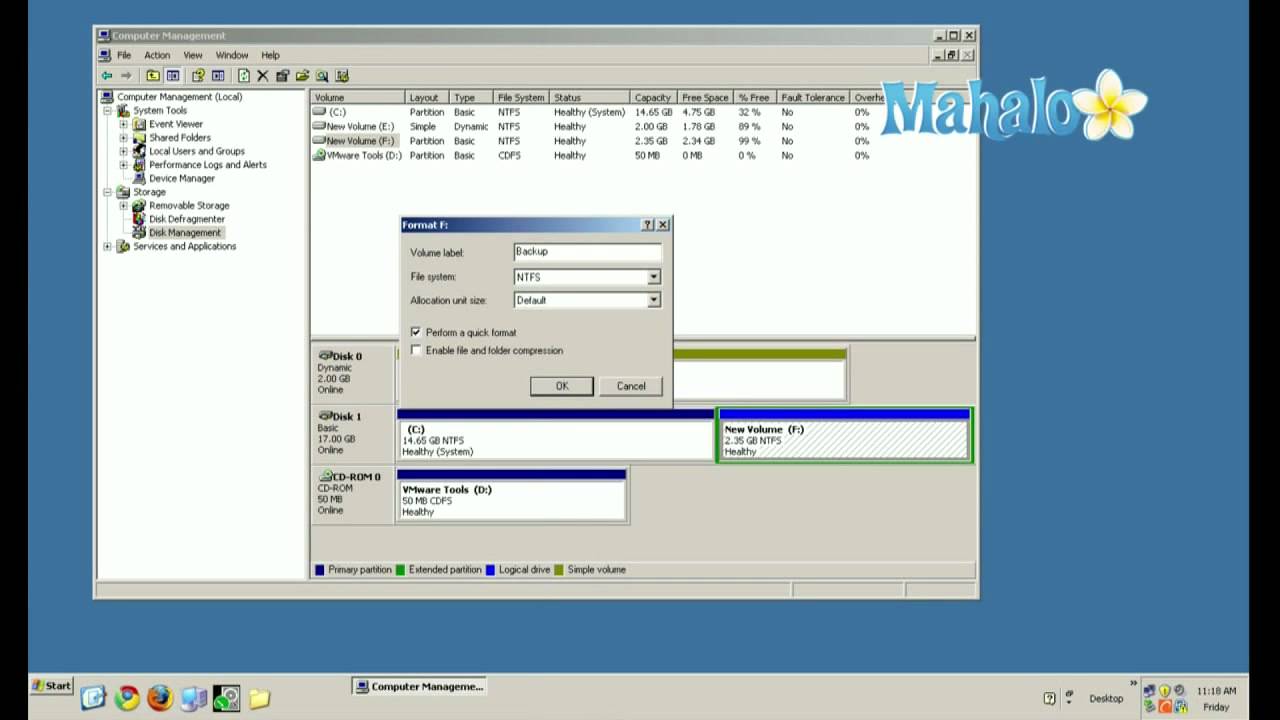Click the Volume label text field
The width and height of the screenshot is (1280, 720).
coord(587,253)
